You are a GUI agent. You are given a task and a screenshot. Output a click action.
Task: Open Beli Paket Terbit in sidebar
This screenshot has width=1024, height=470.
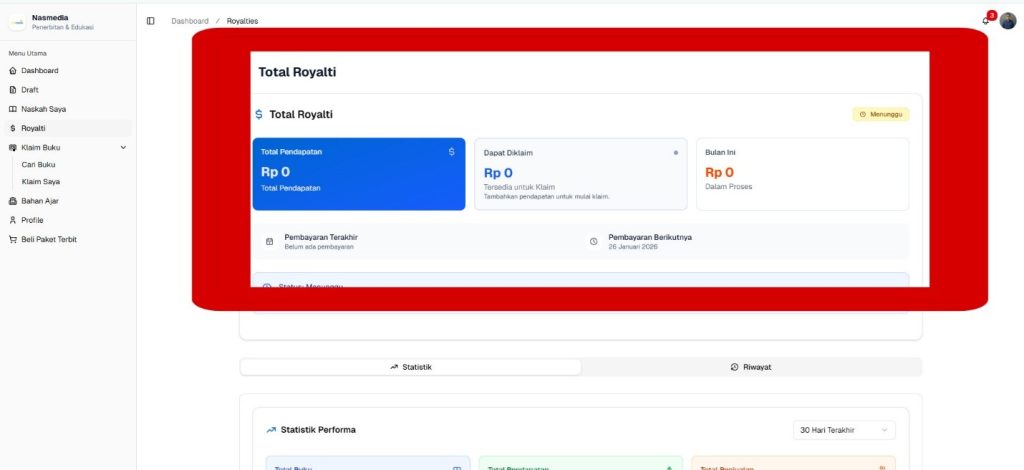pos(49,239)
